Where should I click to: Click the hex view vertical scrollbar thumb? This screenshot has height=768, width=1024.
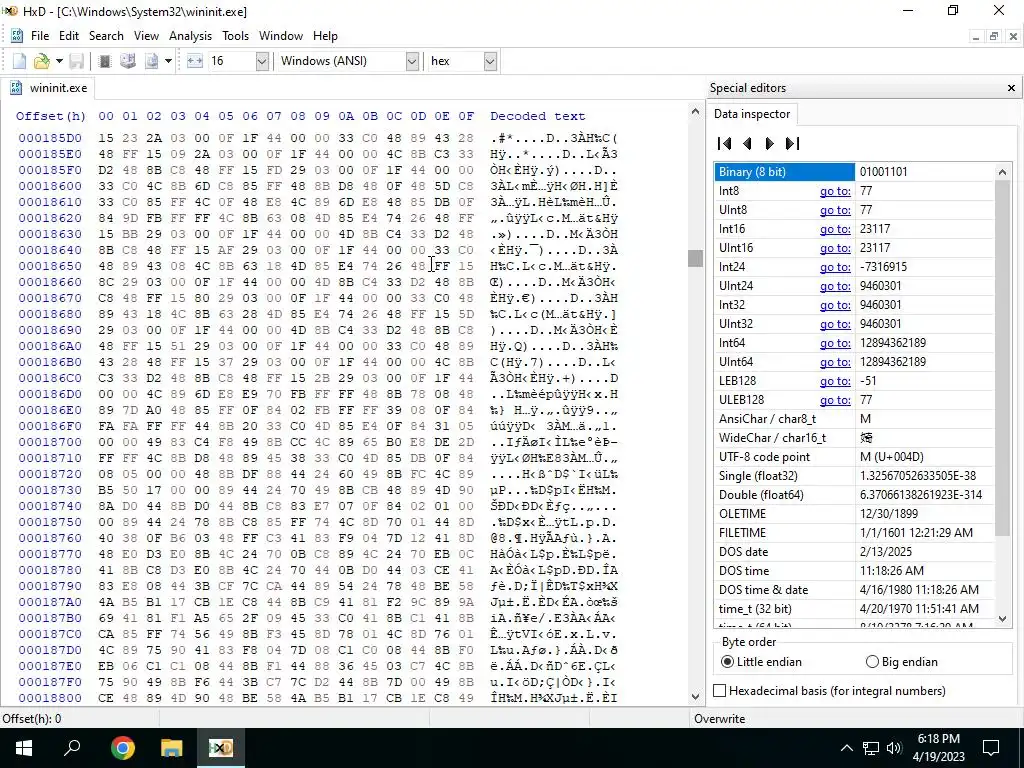tap(695, 259)
